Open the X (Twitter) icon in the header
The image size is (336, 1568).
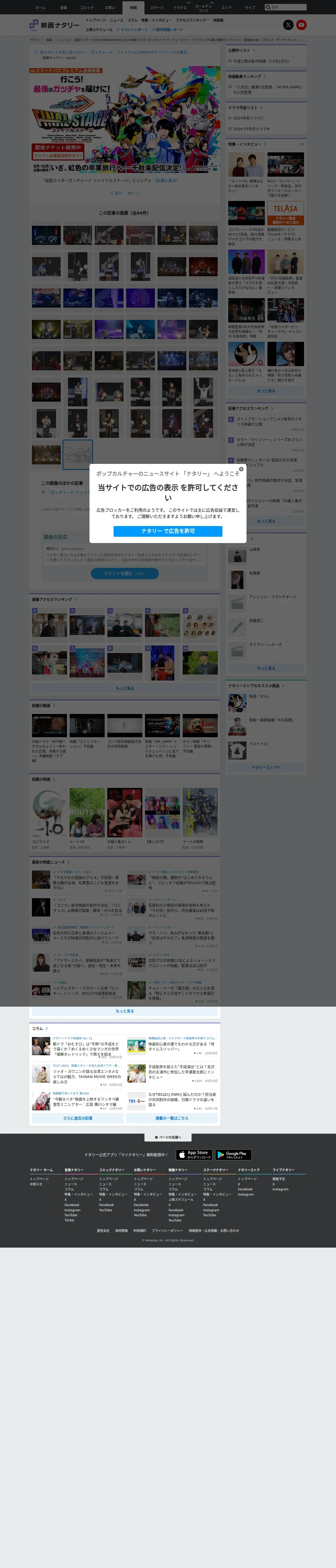[x=288, y=25]
